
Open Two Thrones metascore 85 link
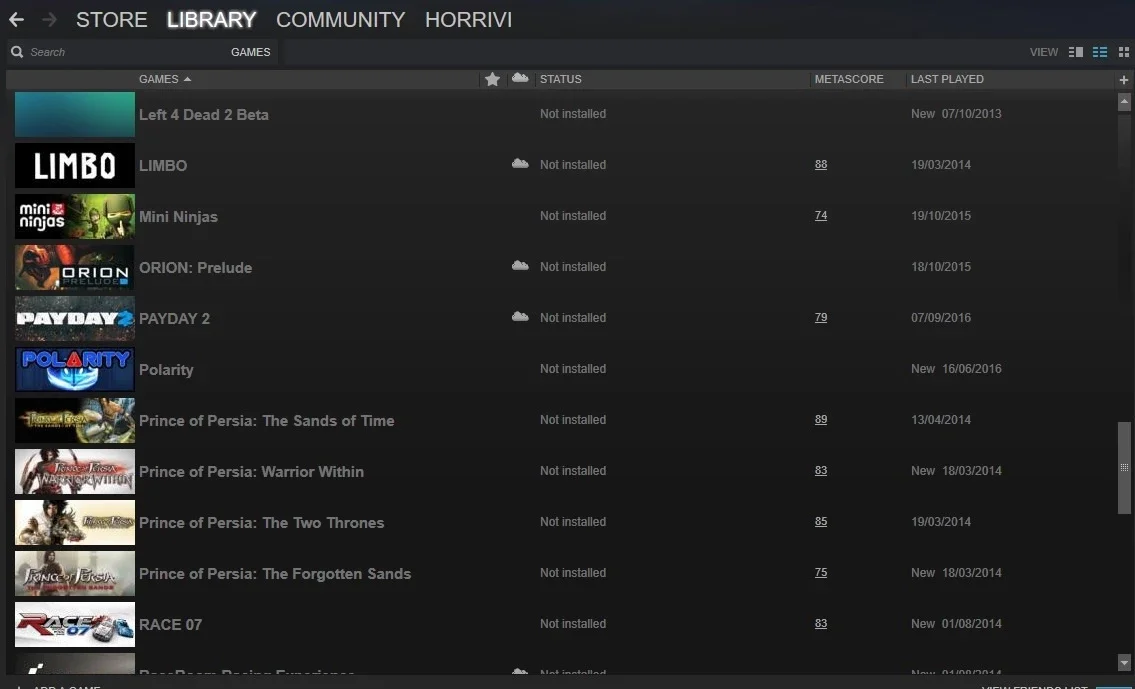pyautogui.click(x=820, y=522)
